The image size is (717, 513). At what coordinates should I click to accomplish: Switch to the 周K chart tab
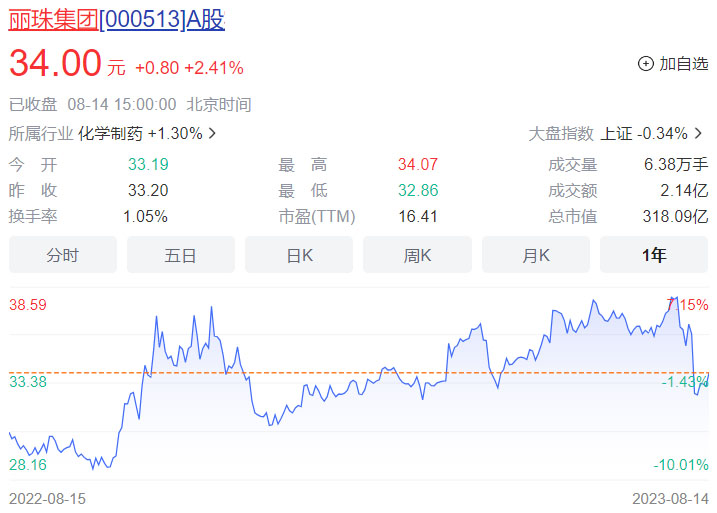click(x=417, y=255)
